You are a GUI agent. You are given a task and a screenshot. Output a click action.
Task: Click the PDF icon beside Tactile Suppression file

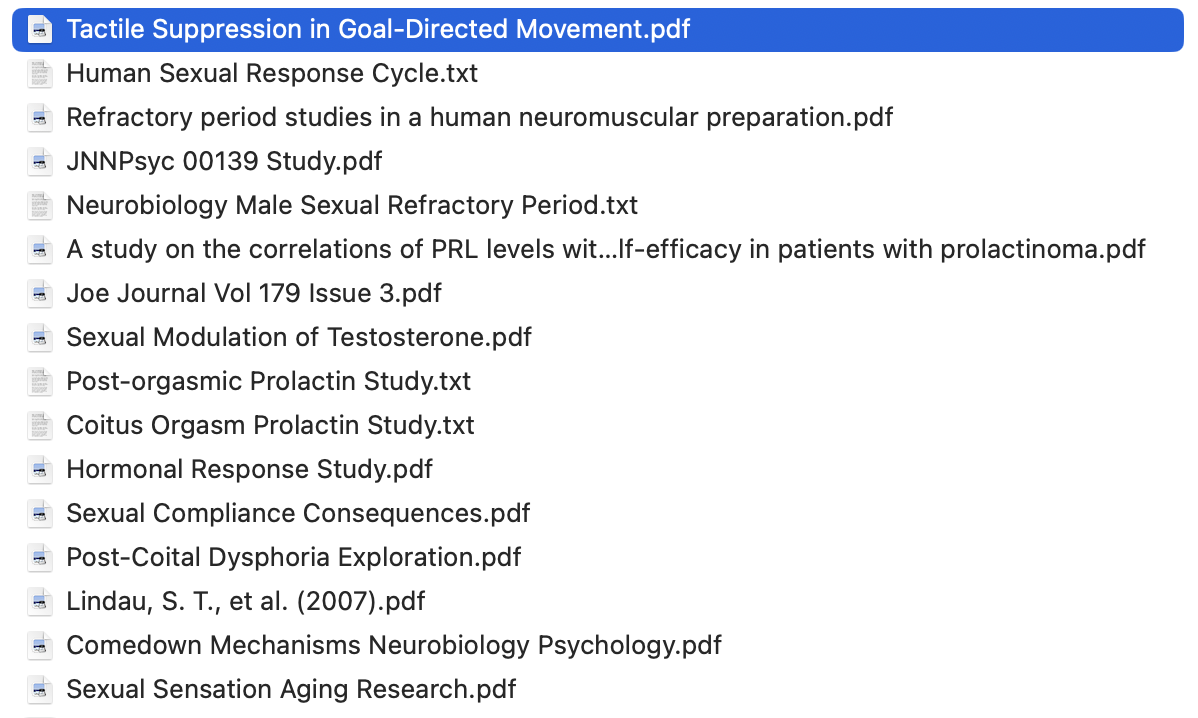[41, 29]
